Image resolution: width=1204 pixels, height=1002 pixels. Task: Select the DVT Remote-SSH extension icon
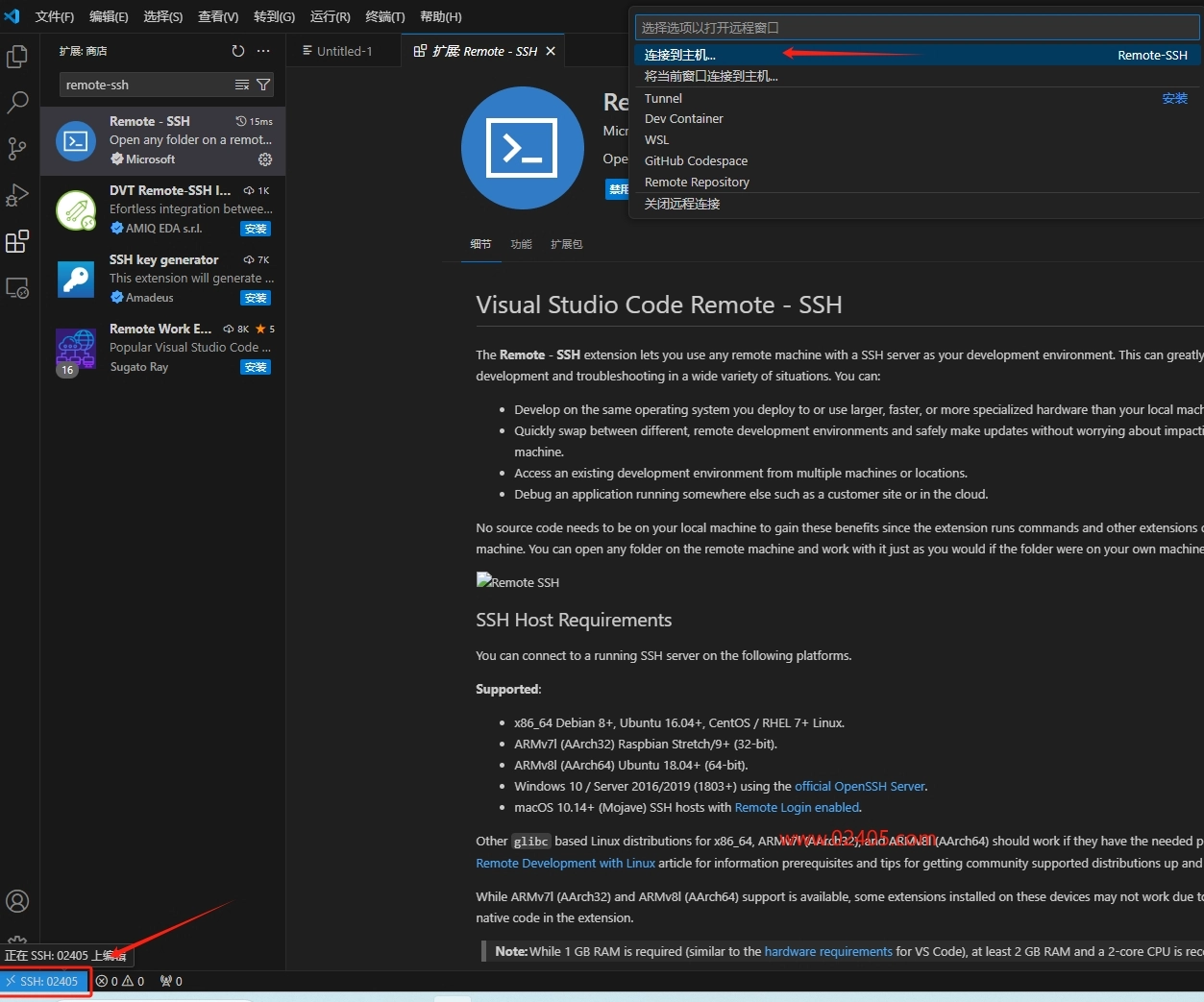pos(76,210)
